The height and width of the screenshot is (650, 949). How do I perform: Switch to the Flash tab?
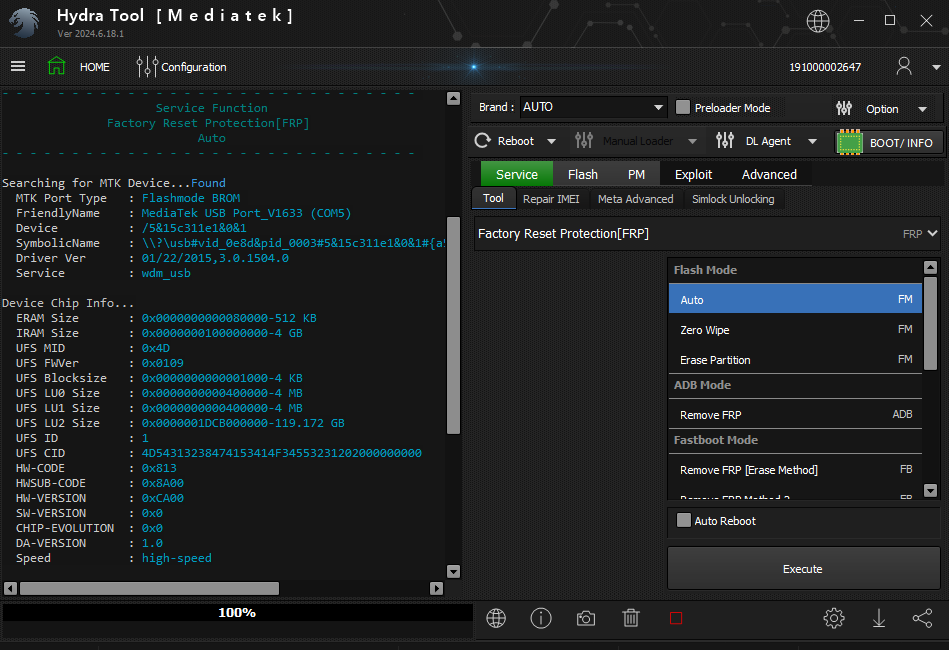(582, 174)
